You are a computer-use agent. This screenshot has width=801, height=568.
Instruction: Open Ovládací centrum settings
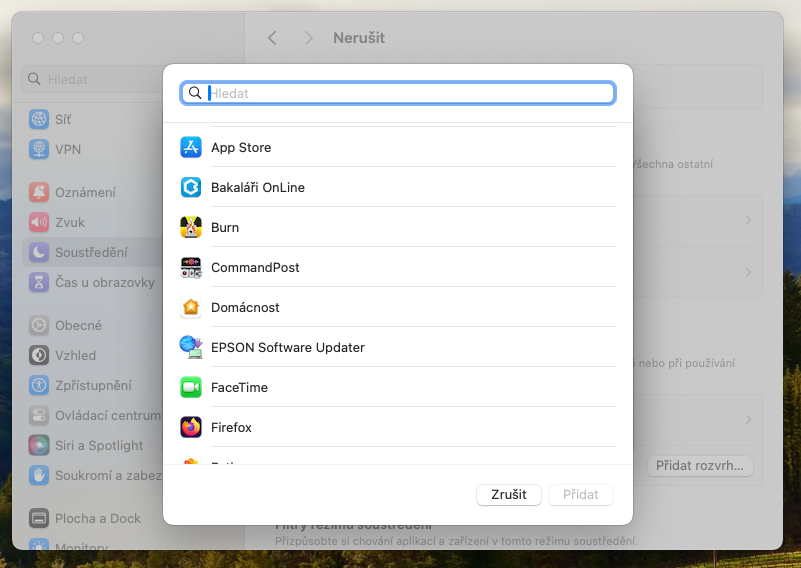tap(92, 415)
